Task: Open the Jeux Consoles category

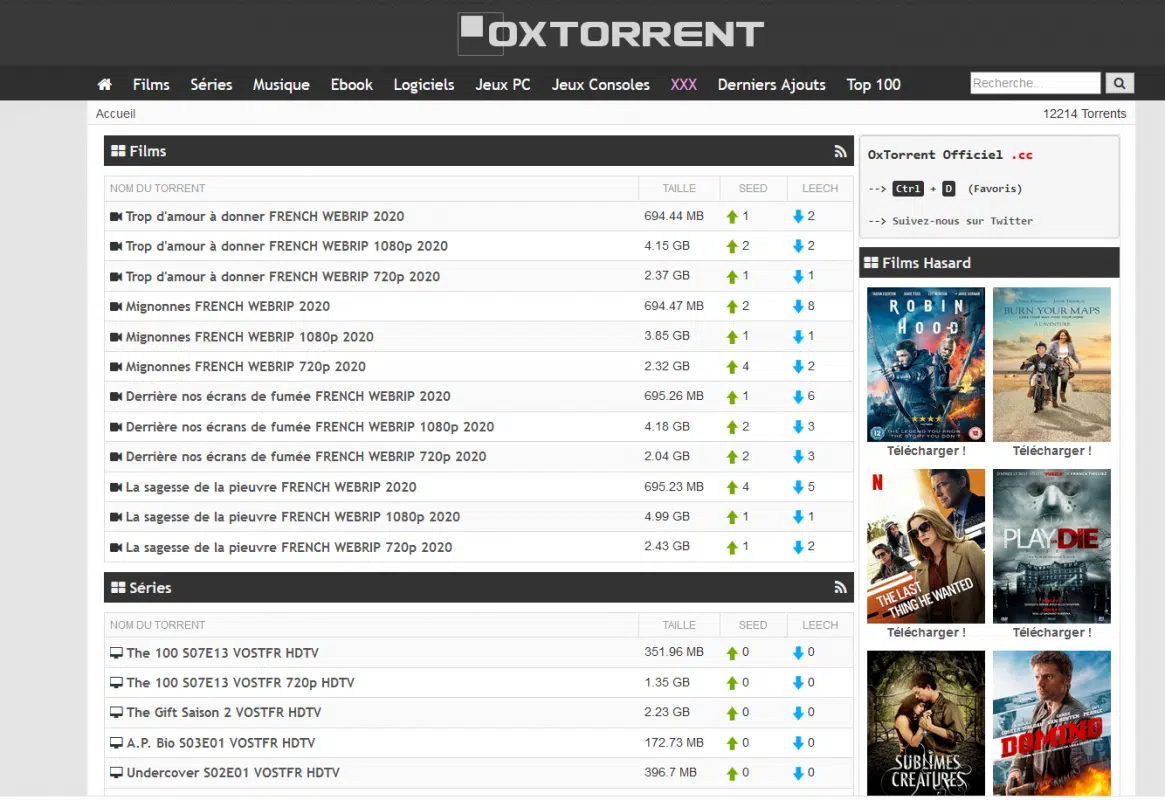Action: [600, 85]
